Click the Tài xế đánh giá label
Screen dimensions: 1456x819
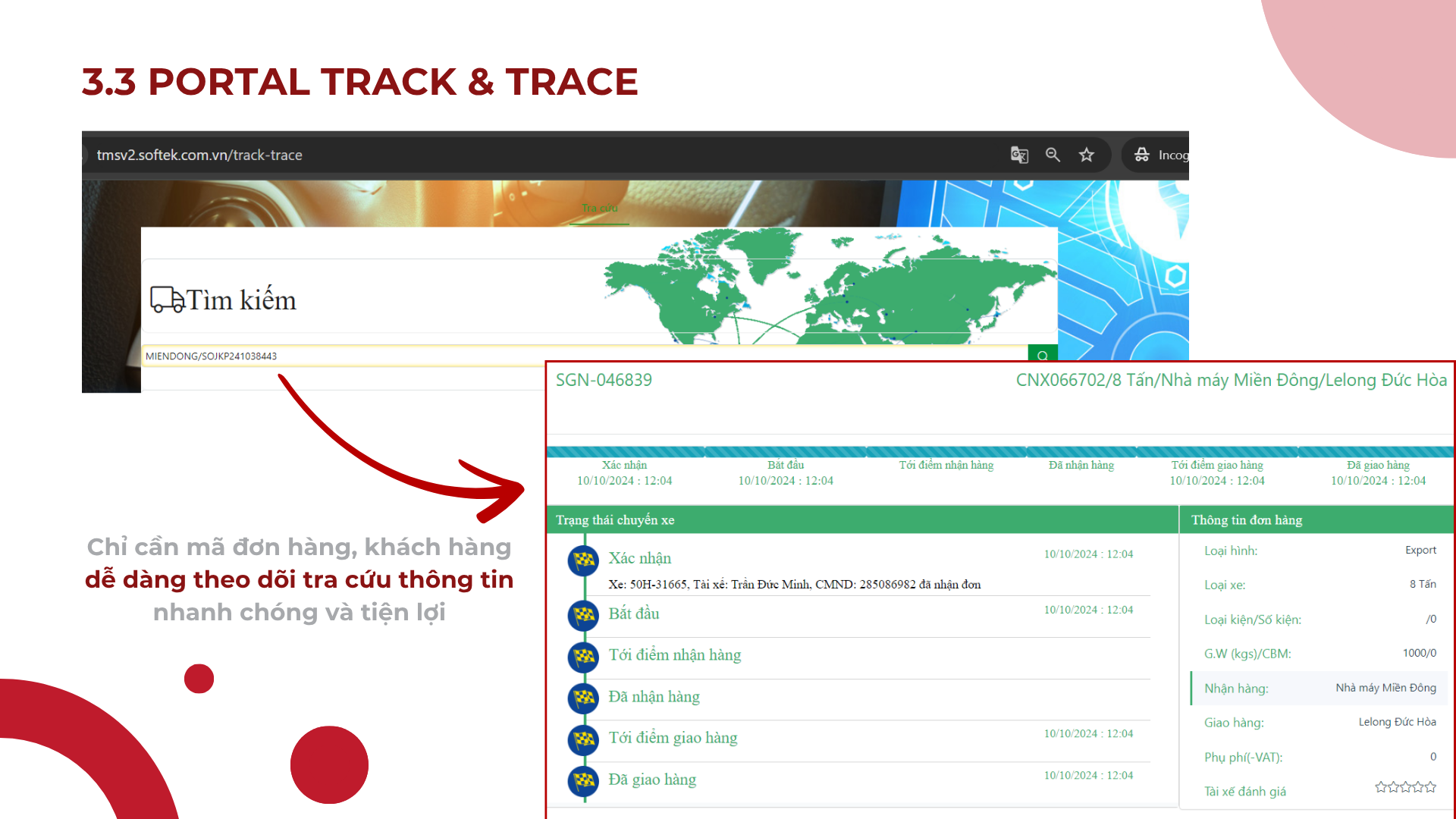(1244, 792)
